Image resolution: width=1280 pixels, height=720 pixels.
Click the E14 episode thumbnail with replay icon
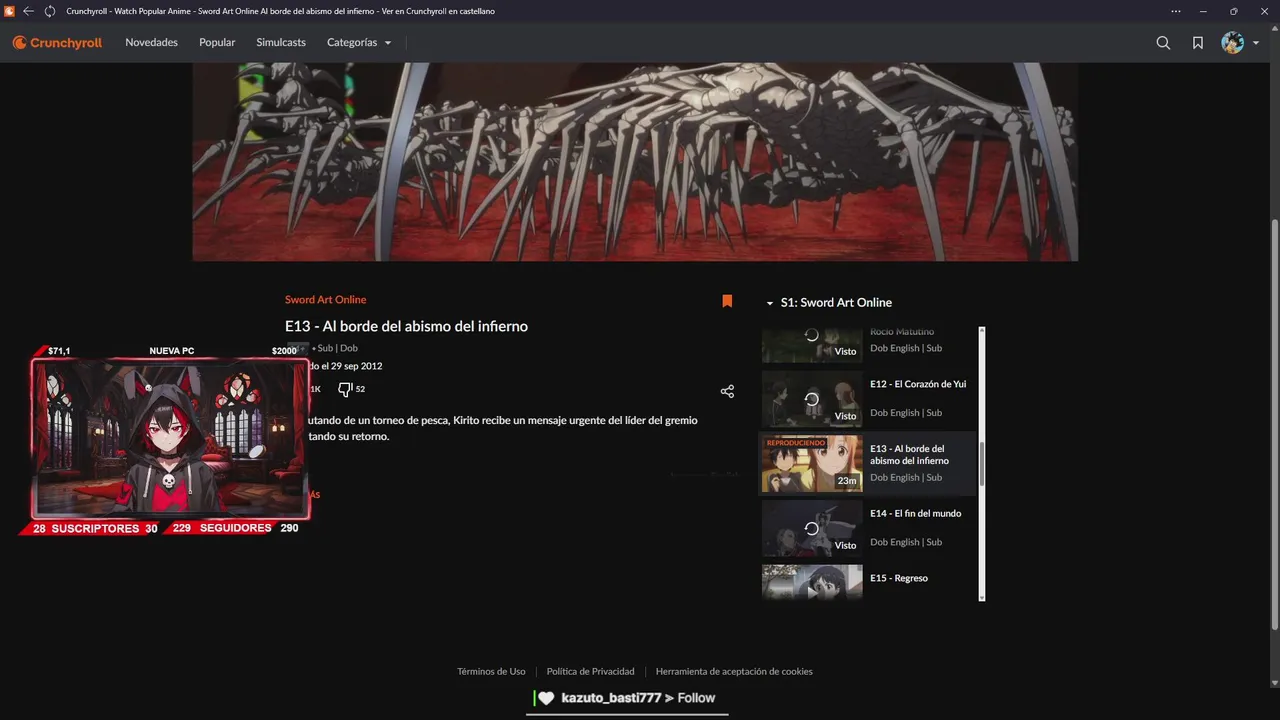tap(812, 528)
